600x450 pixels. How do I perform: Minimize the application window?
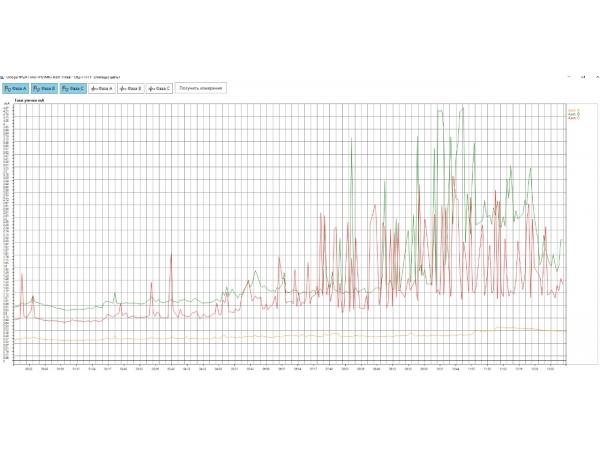(x=570, y=75)
